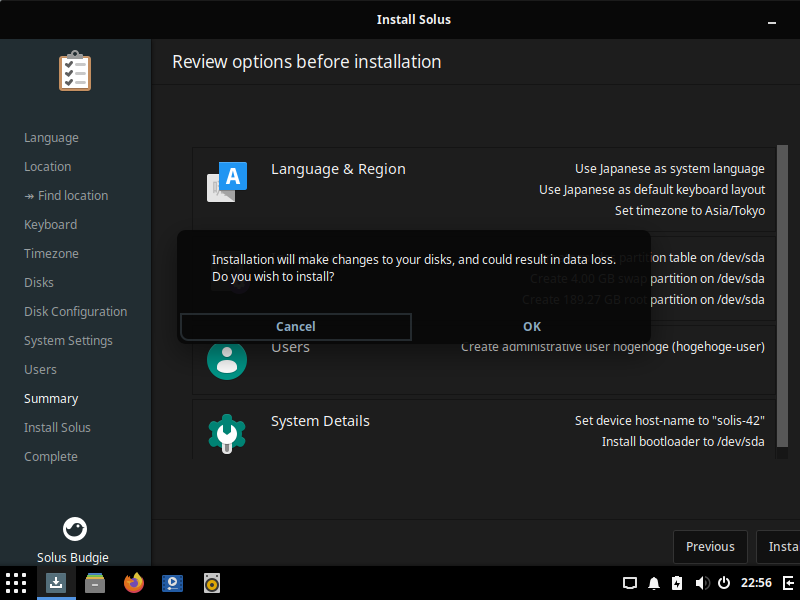Click 'Set timezone to Asia/Tokyo' text

(690, 211)
